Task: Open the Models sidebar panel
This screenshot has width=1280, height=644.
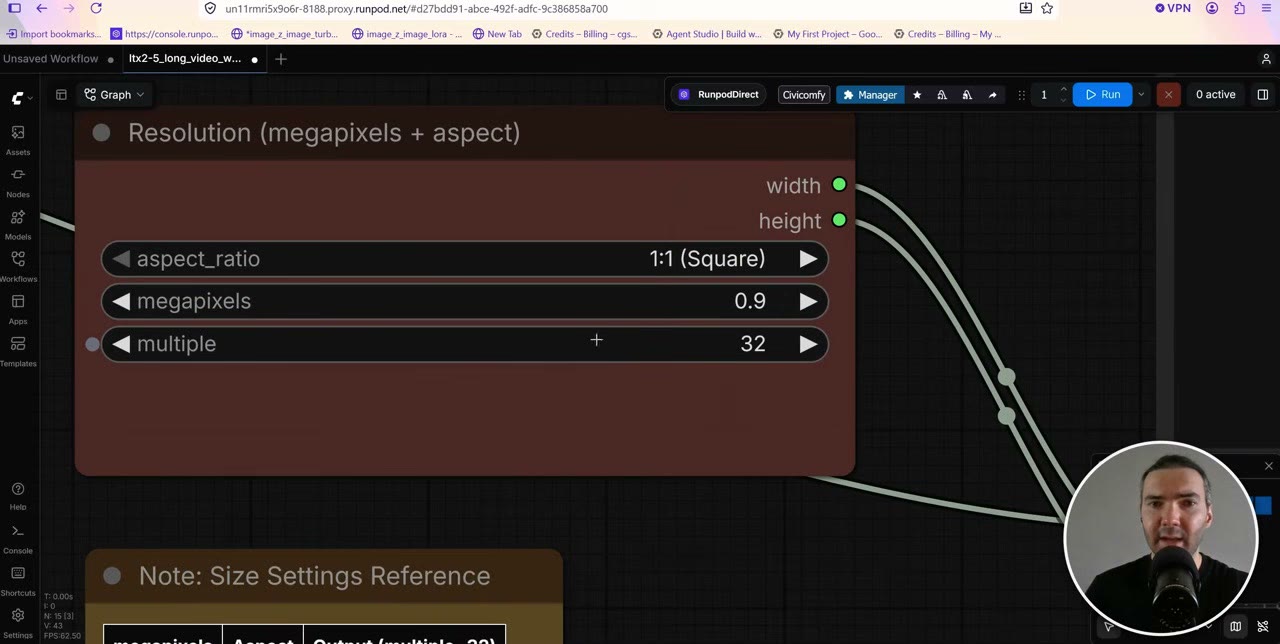Action: [x=18, y=224]
